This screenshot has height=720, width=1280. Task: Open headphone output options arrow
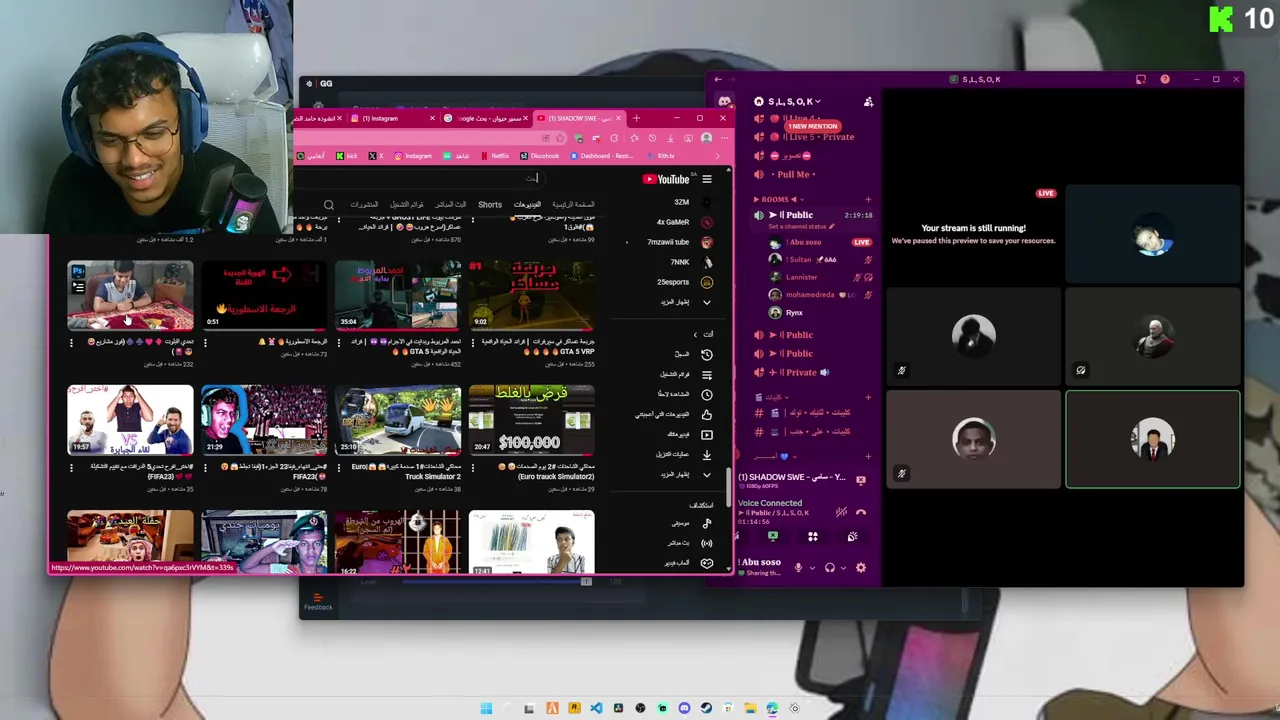point(842,568)
